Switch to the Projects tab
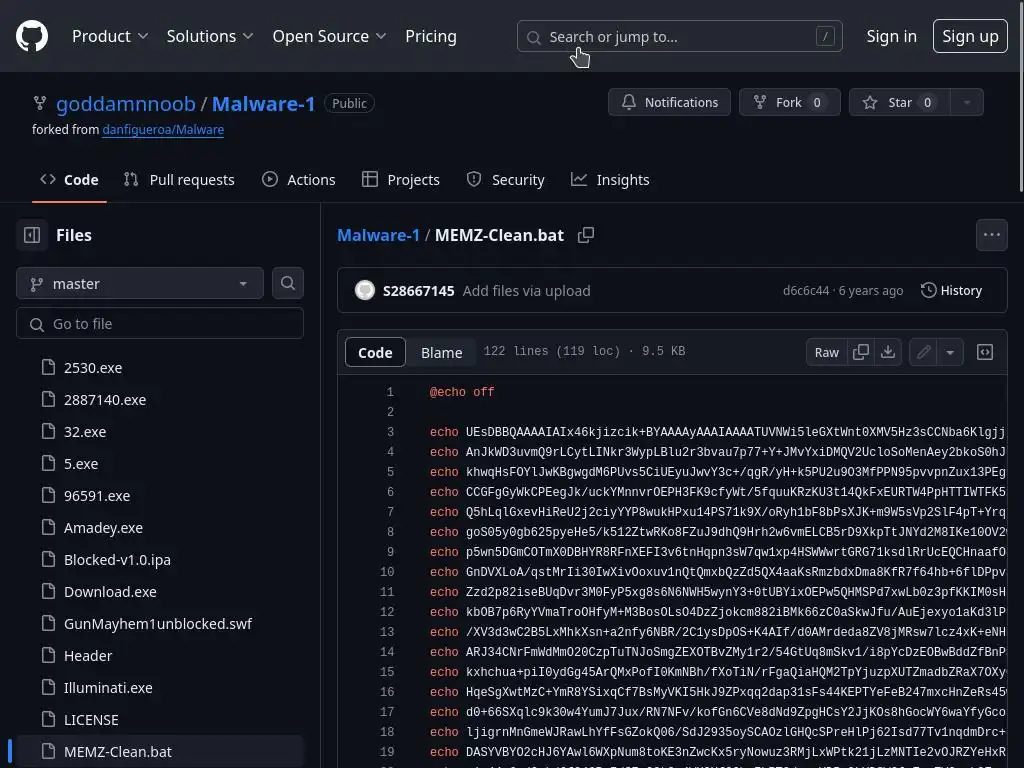The width and height of the screenshot is (1024, 768). [400, 180]
